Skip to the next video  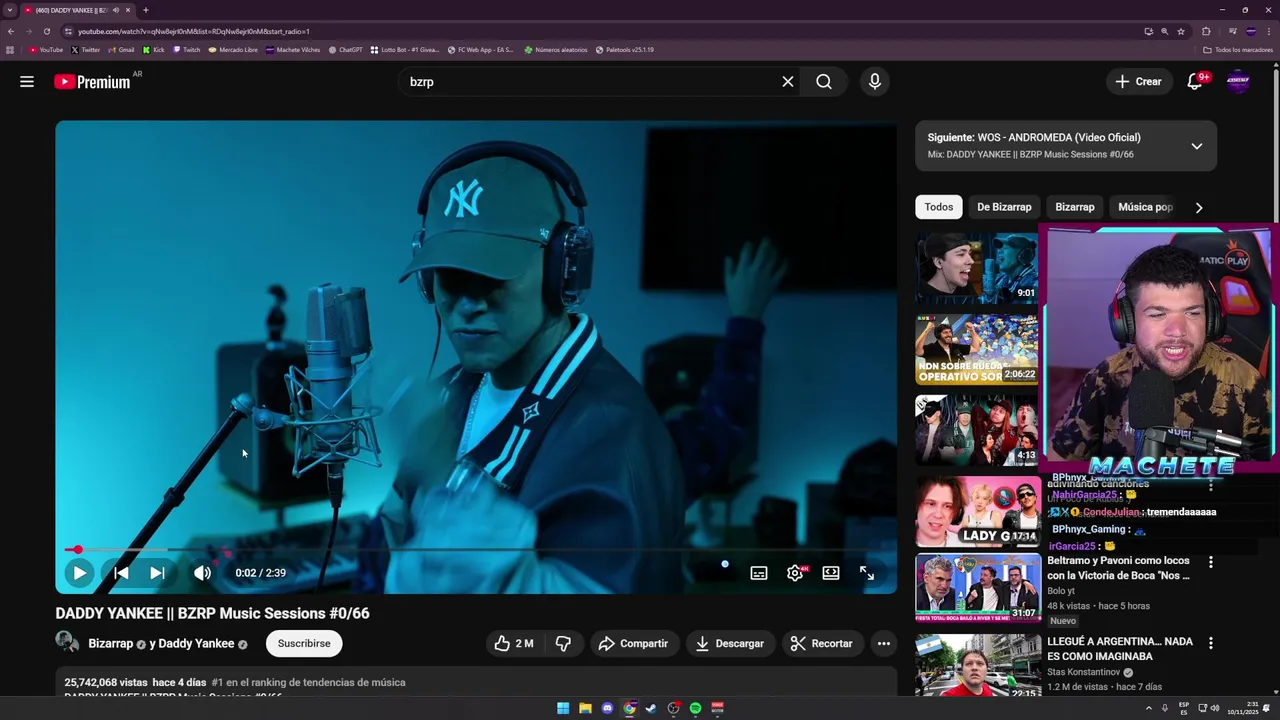(157, 573)
